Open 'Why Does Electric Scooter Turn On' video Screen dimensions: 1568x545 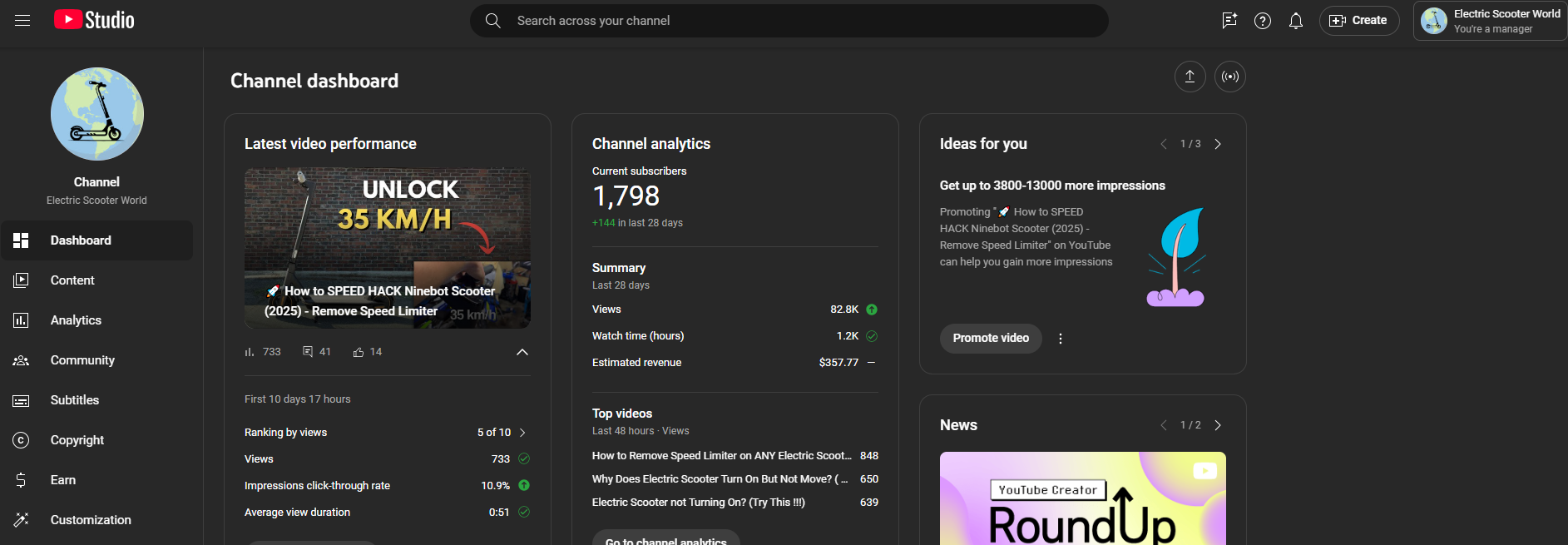pos(720,479)
